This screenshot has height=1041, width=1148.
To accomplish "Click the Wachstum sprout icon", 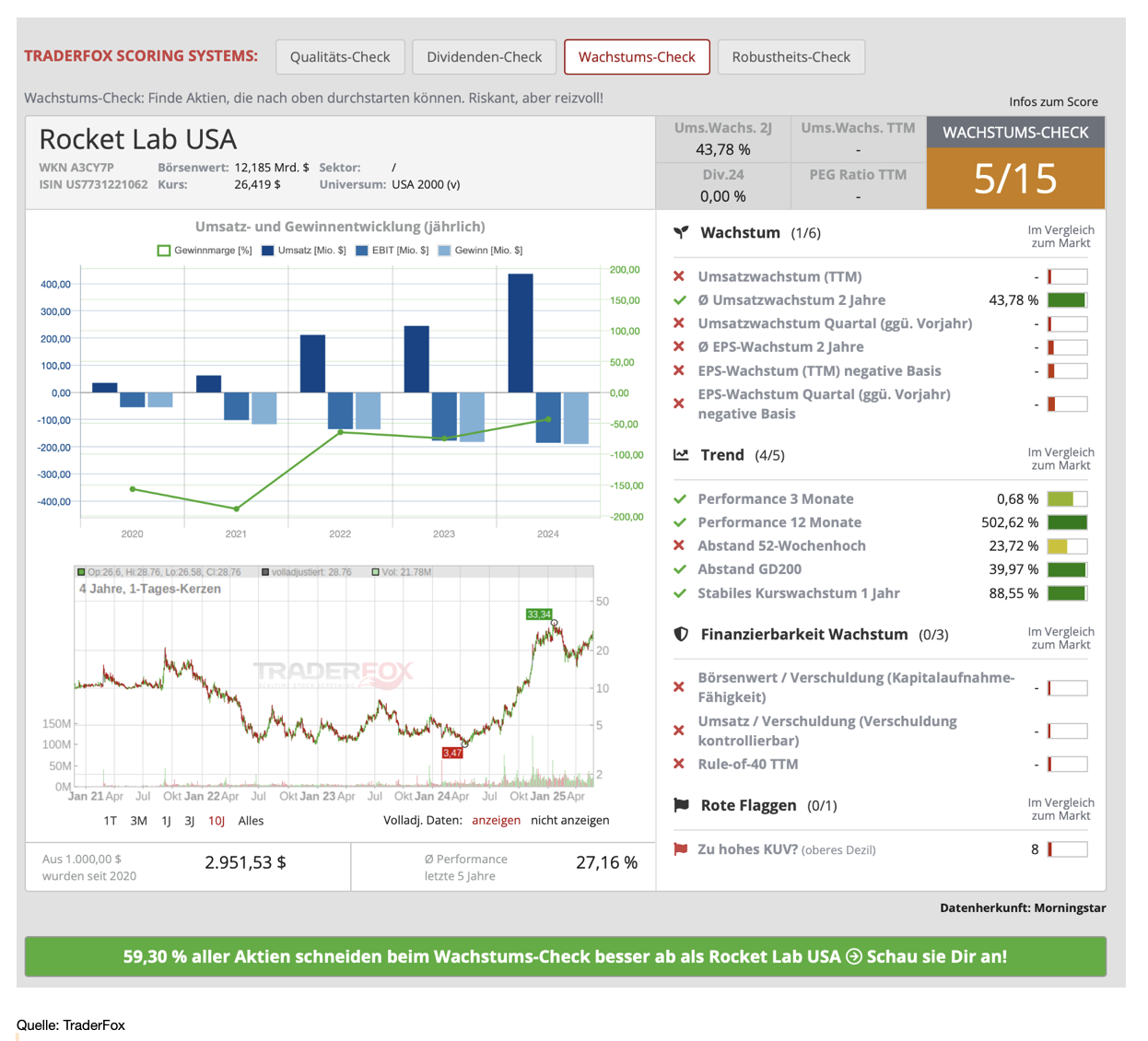I will pos(681,233).
